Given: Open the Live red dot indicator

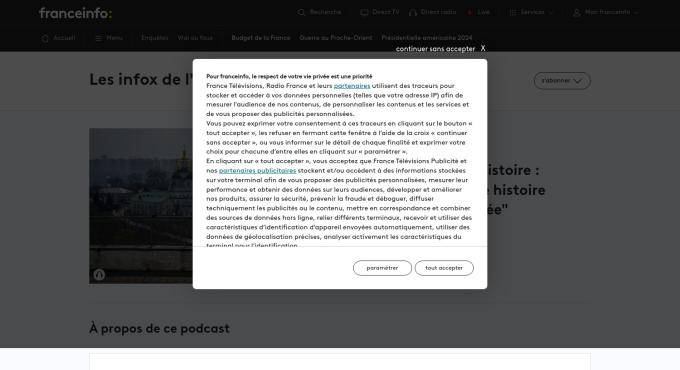Looking at the screenshot, I should [470, 13].
